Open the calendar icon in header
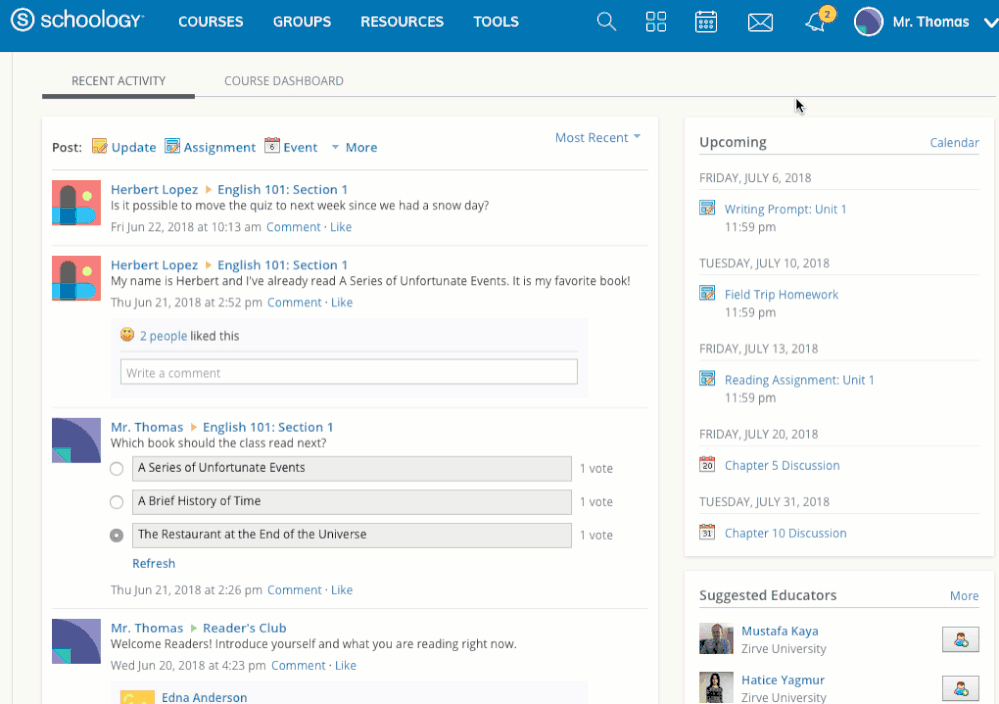This screenshot has height=704, width=999. click(x=706, y=22)
